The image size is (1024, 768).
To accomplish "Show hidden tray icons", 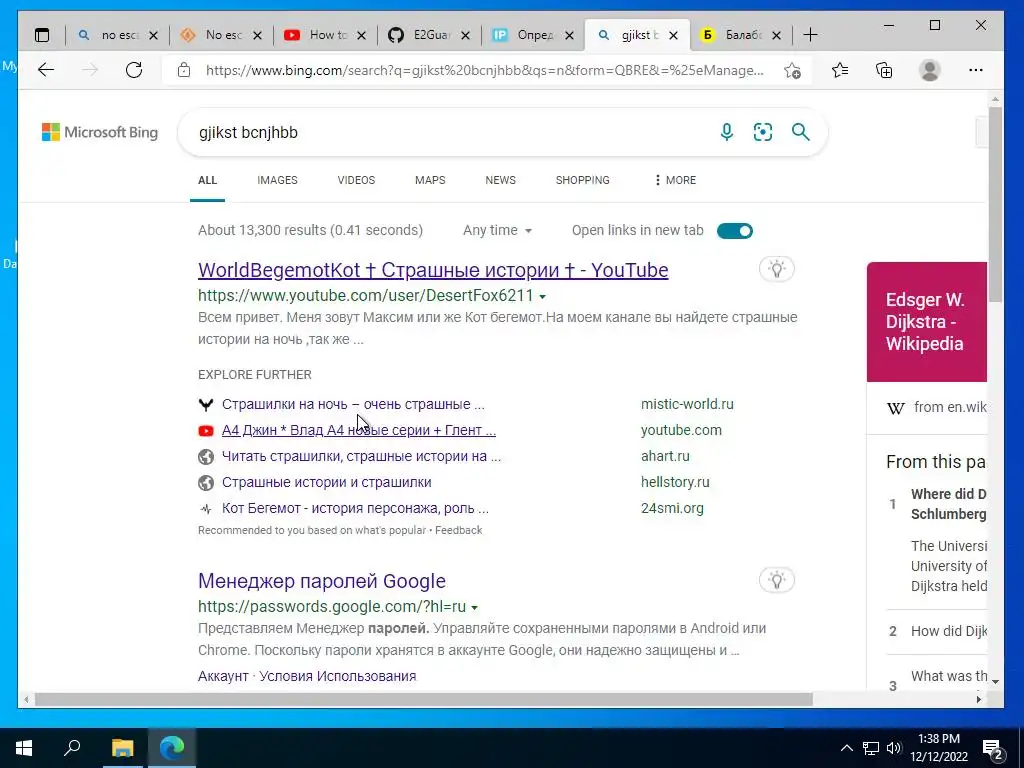I will (x=846, y=748).
